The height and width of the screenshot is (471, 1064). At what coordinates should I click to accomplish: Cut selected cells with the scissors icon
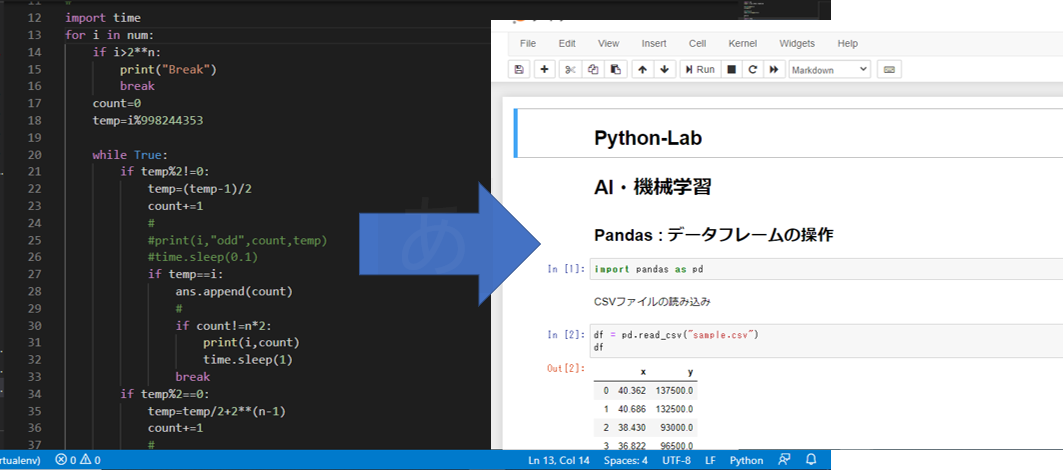569,69
